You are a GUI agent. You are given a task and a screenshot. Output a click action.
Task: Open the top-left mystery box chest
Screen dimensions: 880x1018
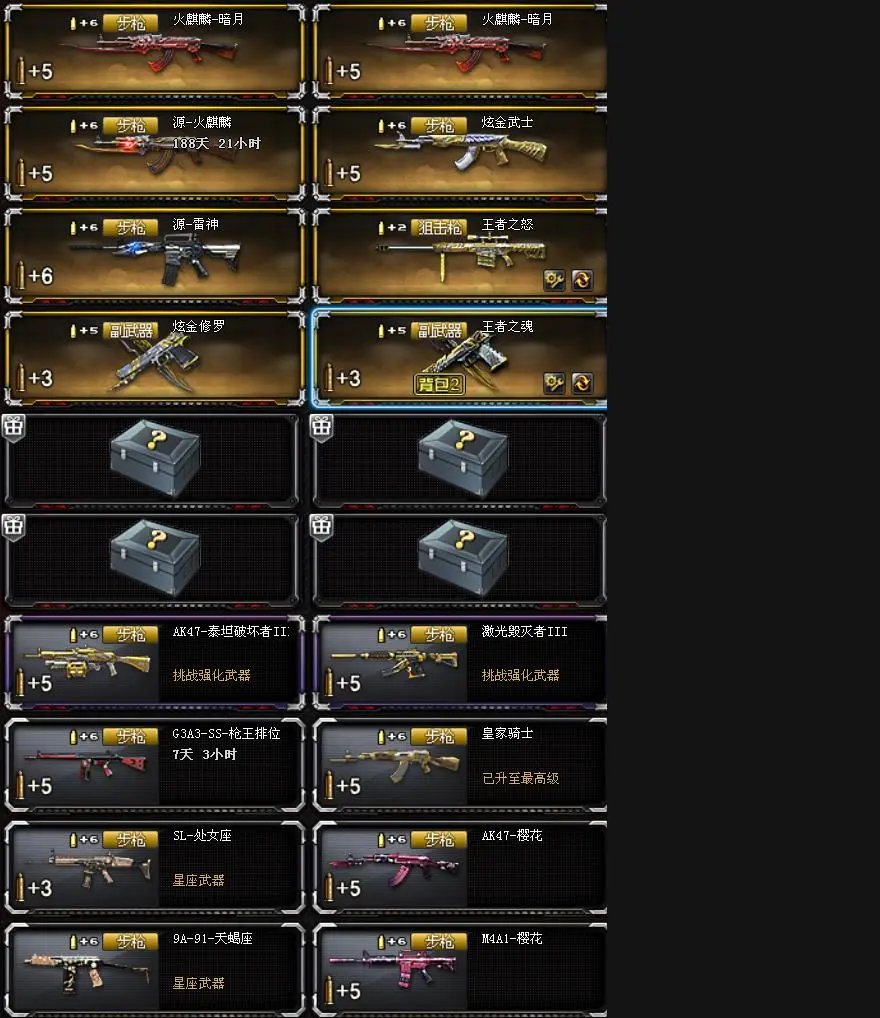tap(155, 457)
